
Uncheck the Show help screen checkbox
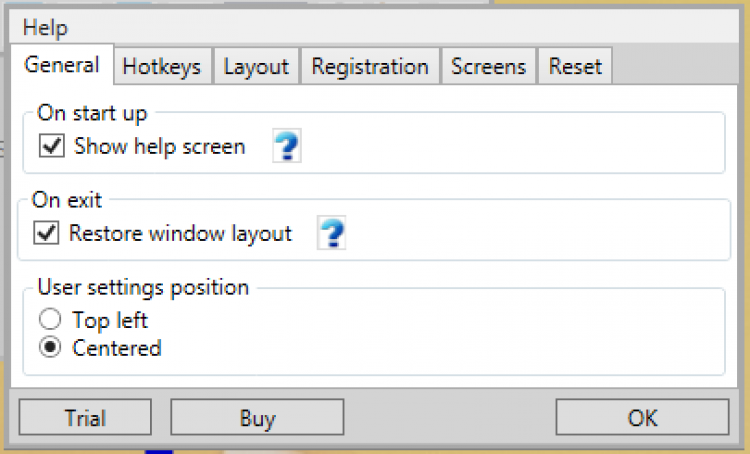(x=52, y=147)
